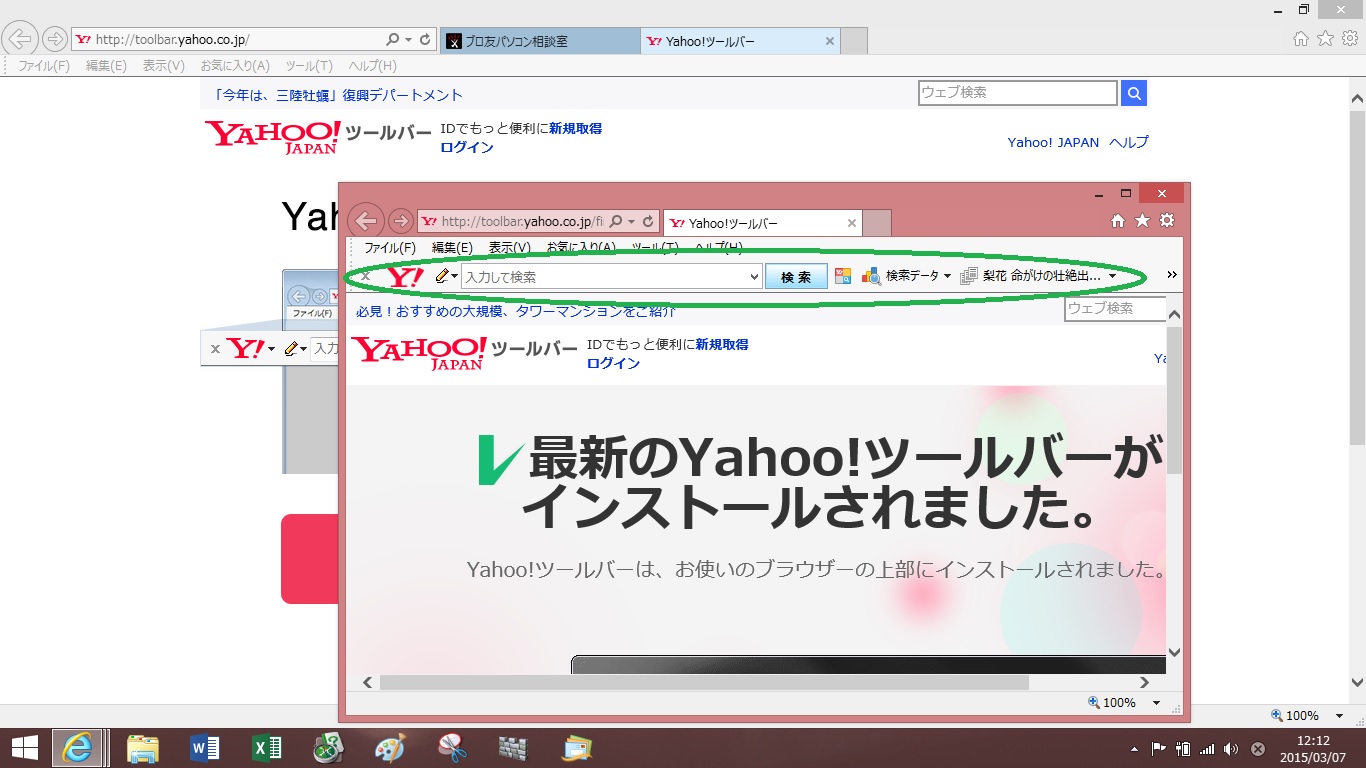Screen dimensions: 1366x768
Task: Open the main browser Home icon
Action: coord(1301,39)
